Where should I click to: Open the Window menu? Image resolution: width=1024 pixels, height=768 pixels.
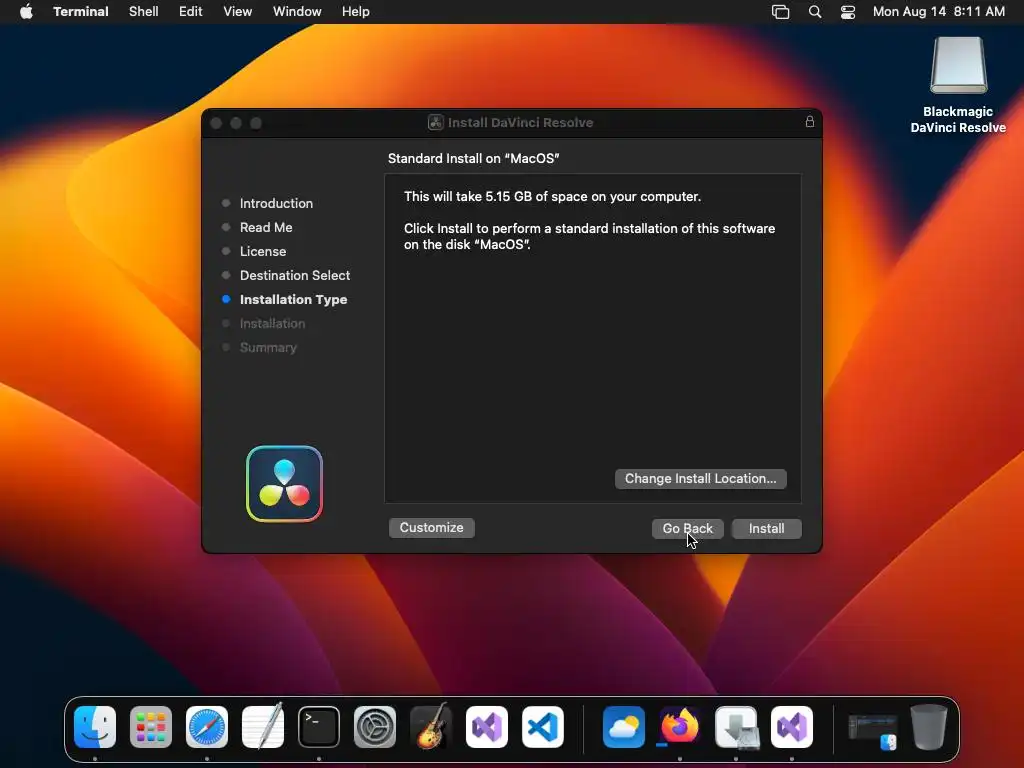point(297,12)
